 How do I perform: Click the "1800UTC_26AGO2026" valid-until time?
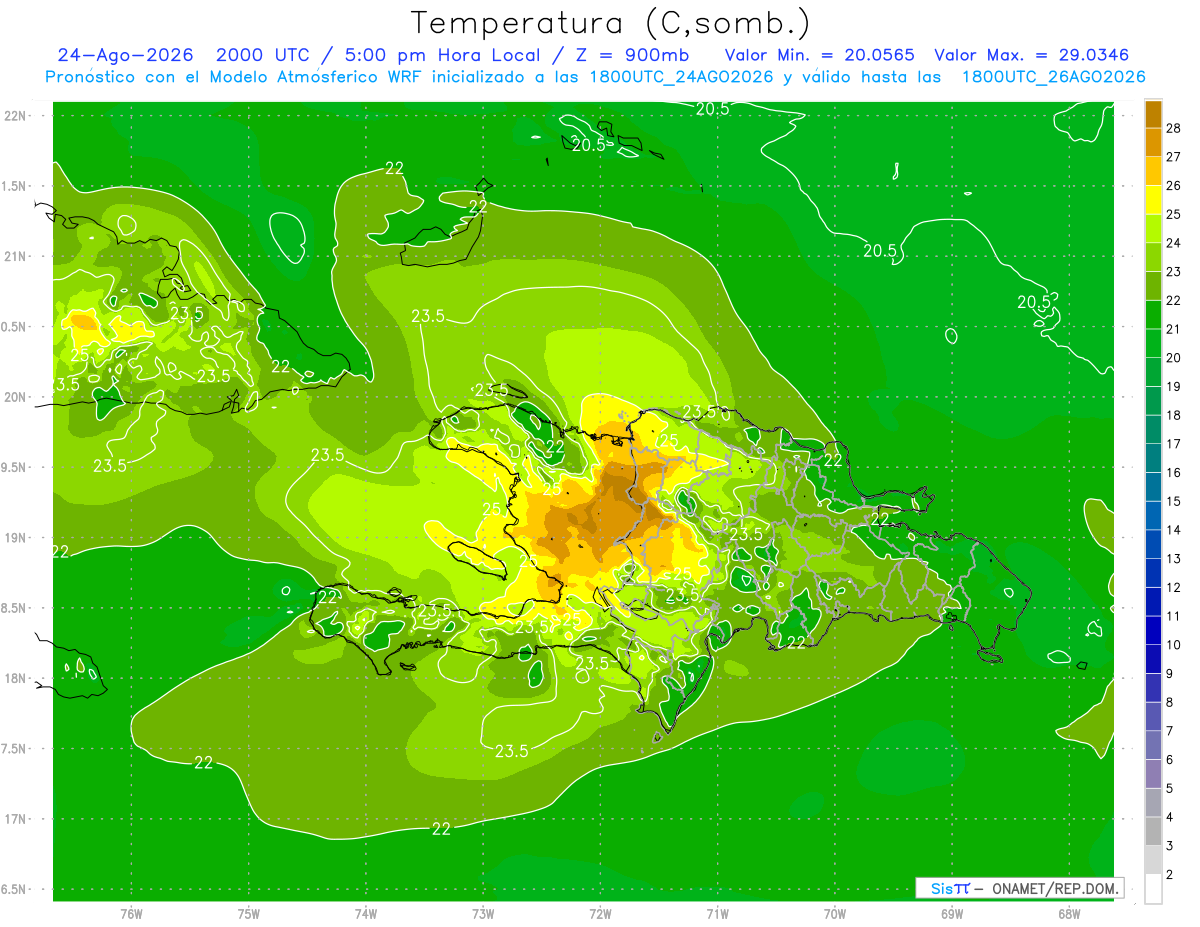[1053, 77]
